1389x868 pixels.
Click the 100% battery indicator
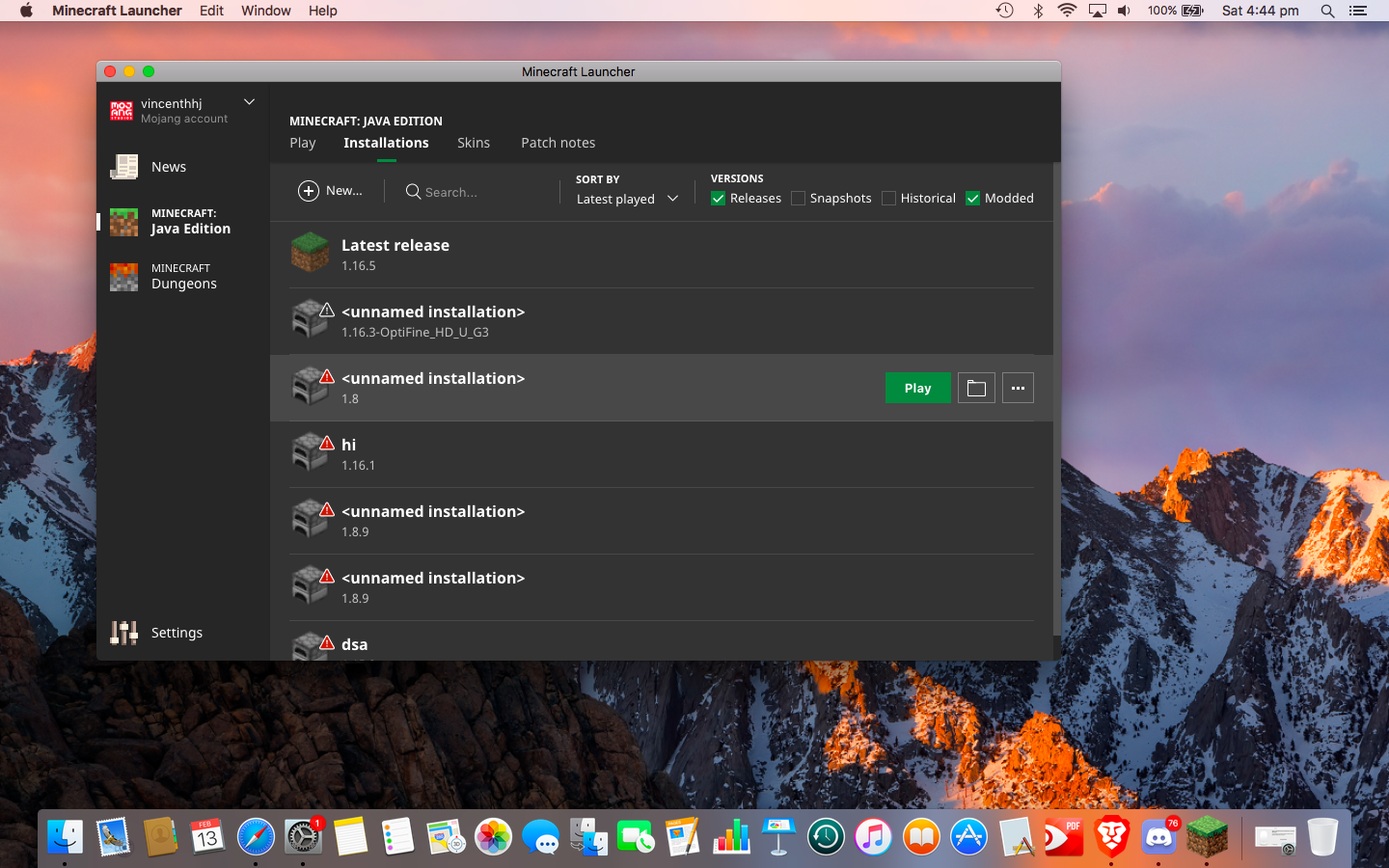[x=1175, y=11]
